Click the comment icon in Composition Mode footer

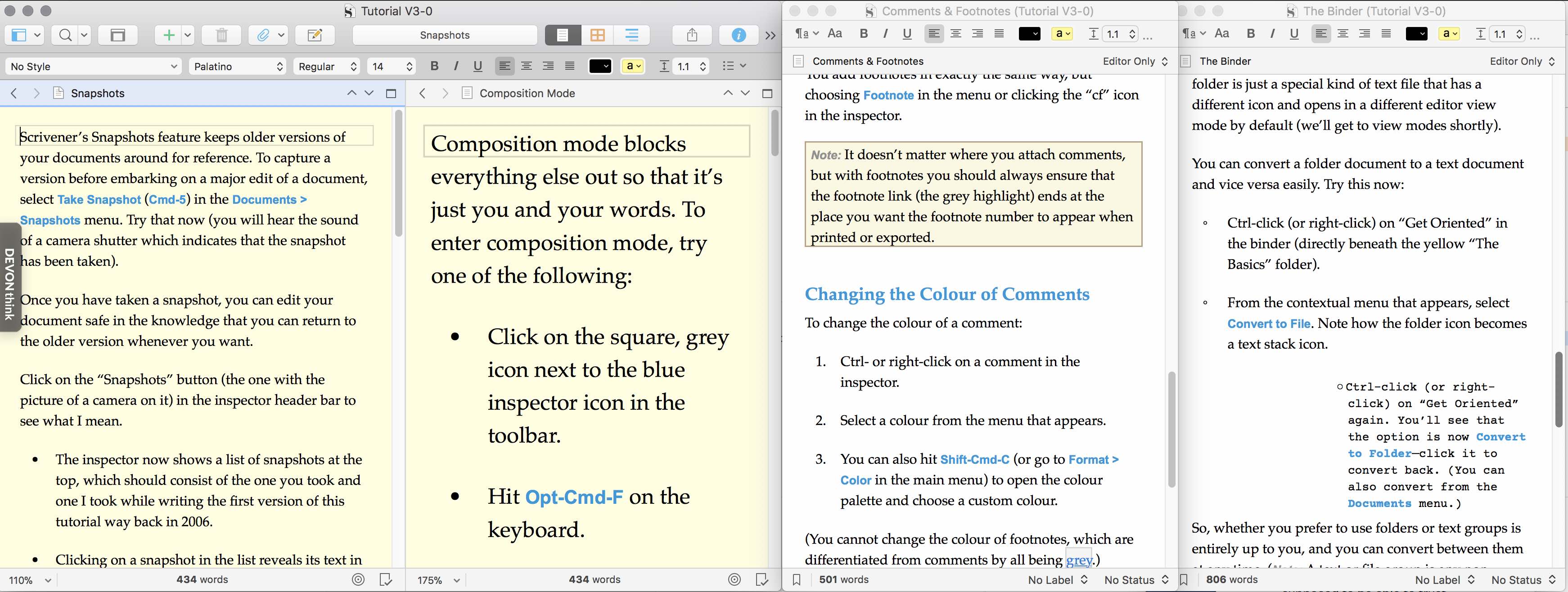pyautogui.click(x=761, y=580)
